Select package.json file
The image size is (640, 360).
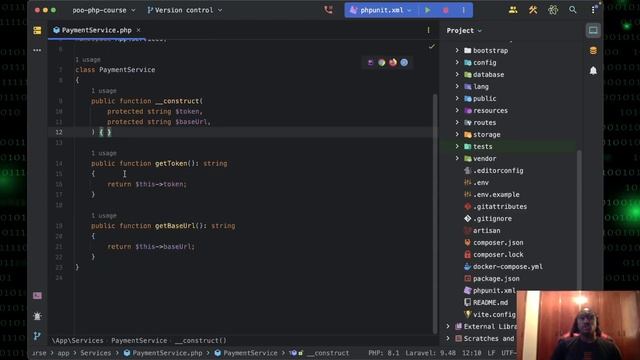point(496,278)
